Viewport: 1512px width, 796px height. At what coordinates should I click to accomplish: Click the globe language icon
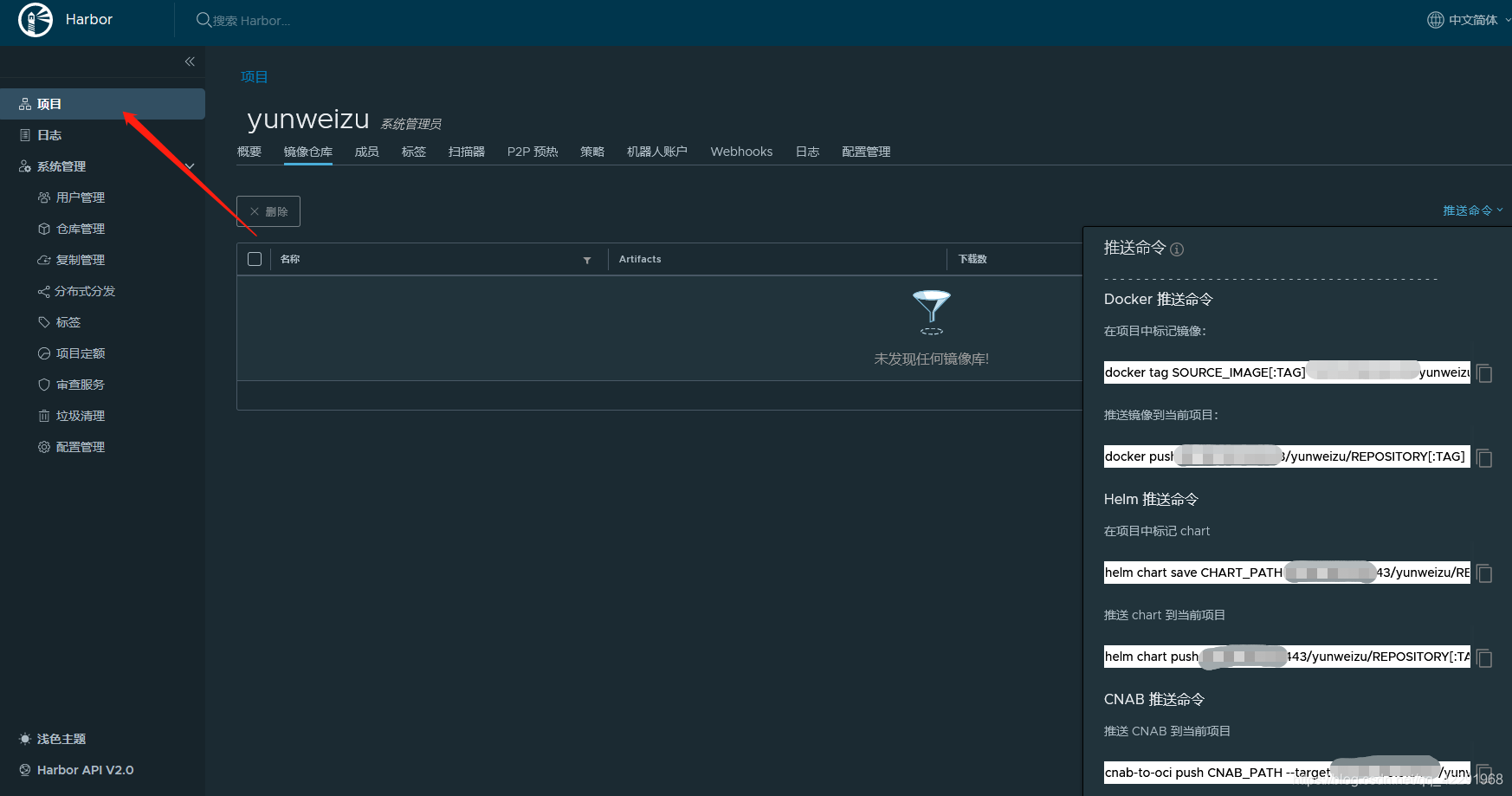1436,20
